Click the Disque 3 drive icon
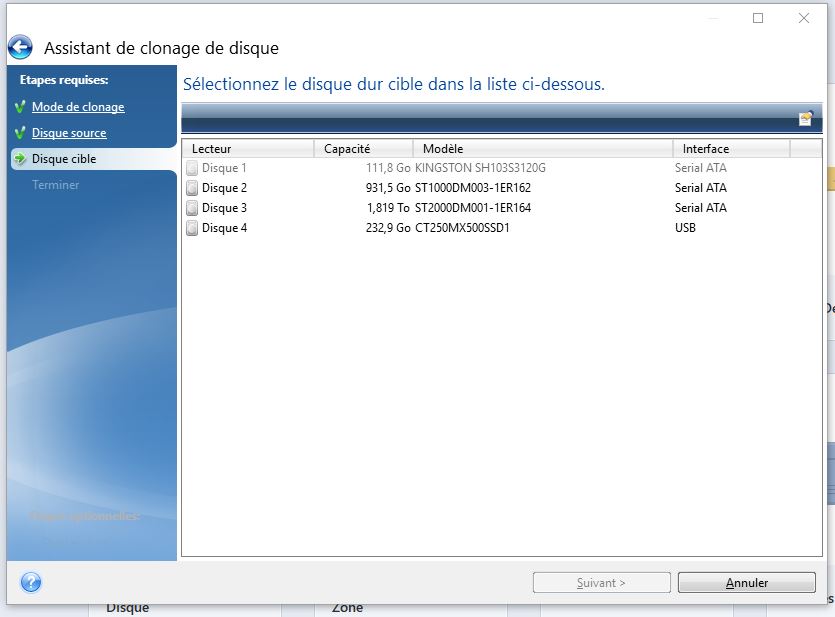This screenshot has width=835, height=617. click(x=192, y=208)
